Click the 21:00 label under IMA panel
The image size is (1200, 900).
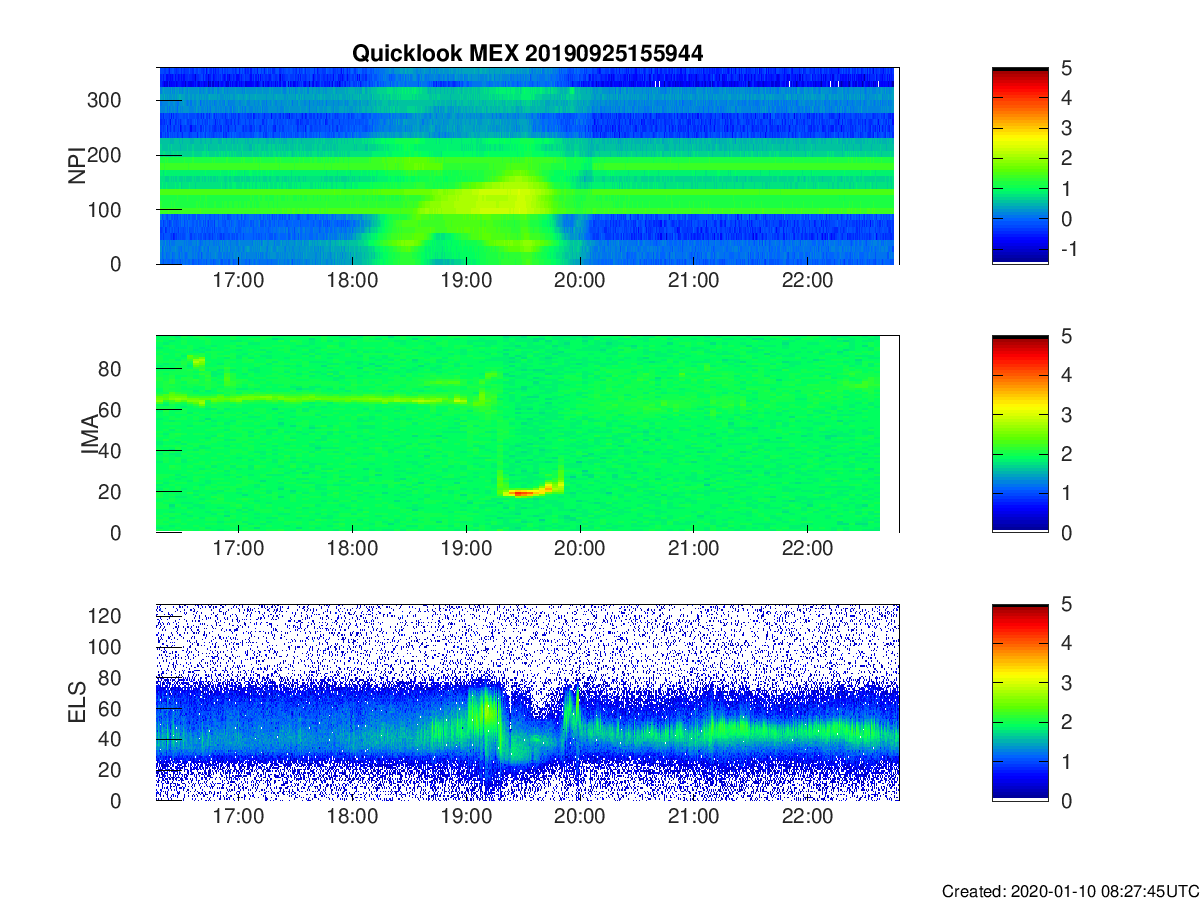693,549
